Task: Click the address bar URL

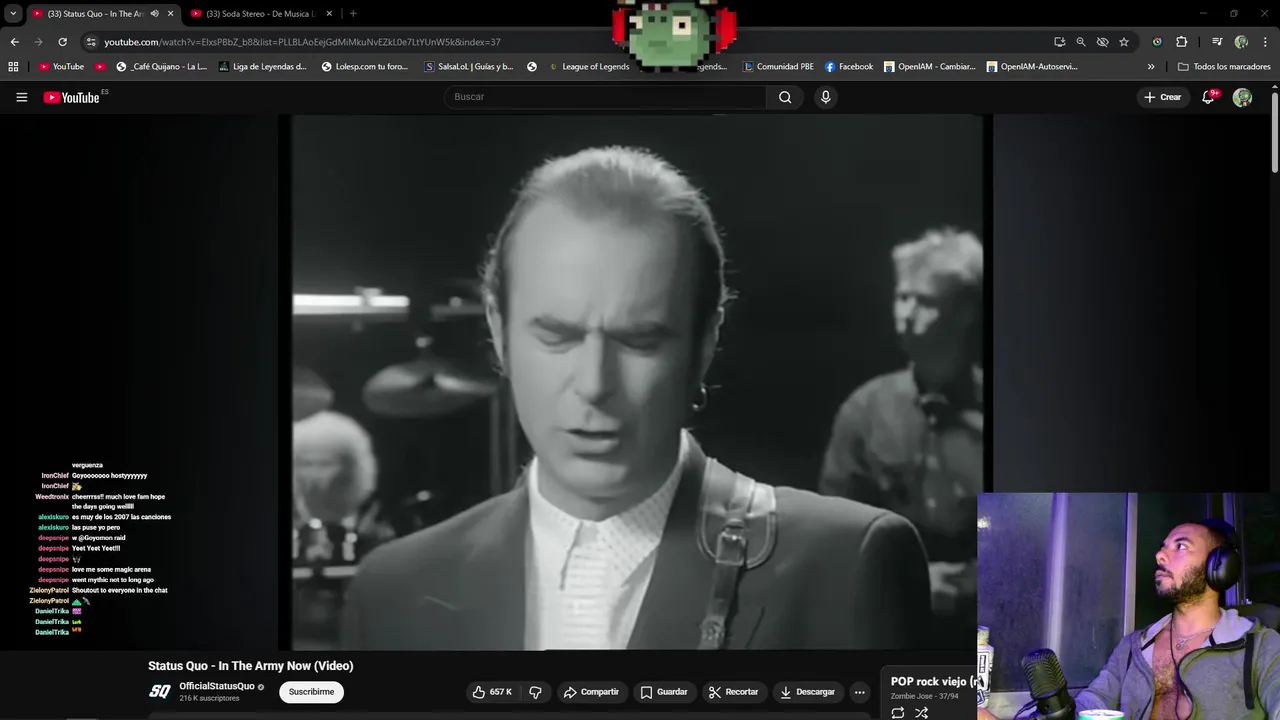Action: tap(302, 42)
